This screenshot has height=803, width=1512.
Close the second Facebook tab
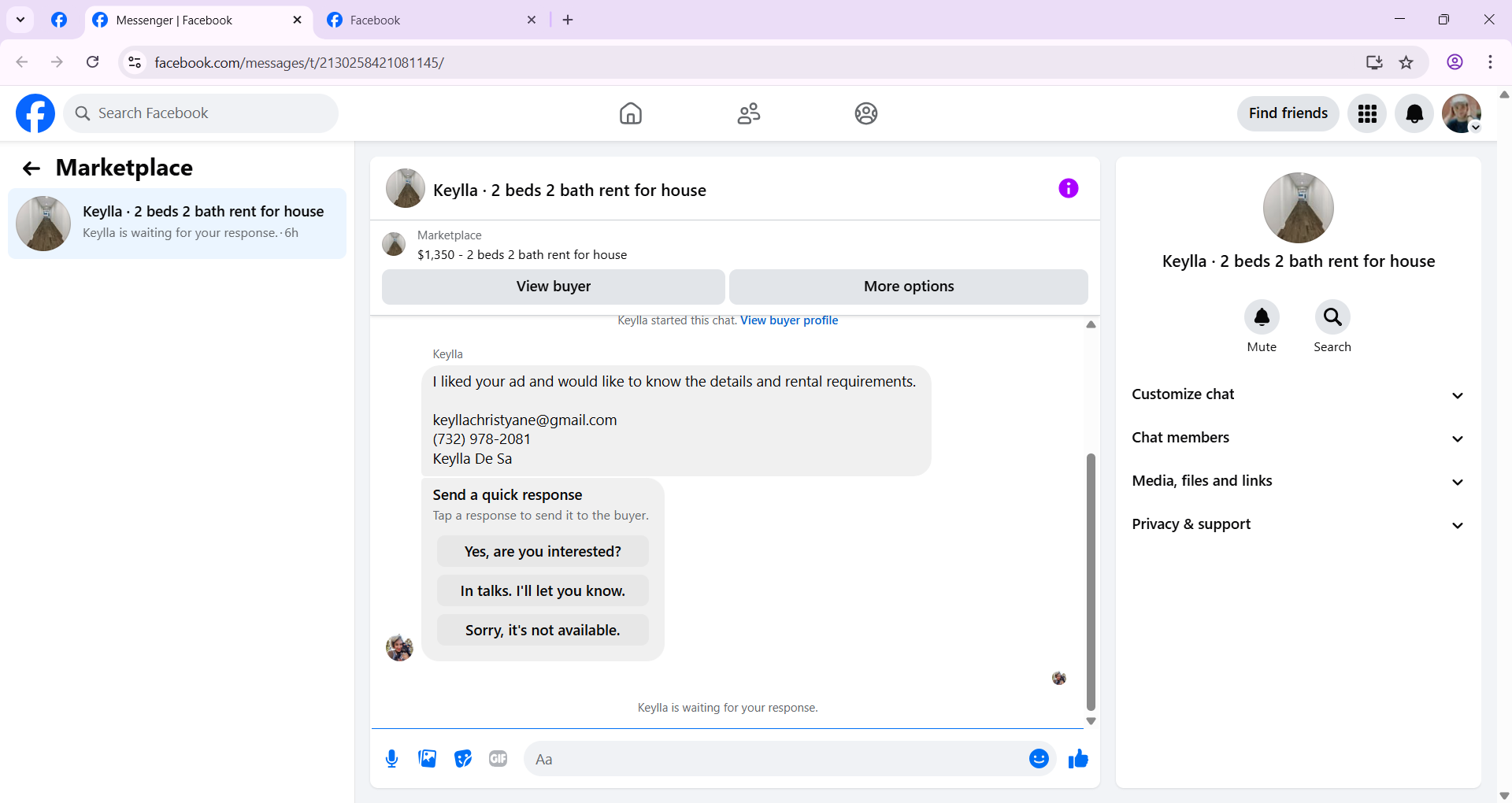pos(532,20)
